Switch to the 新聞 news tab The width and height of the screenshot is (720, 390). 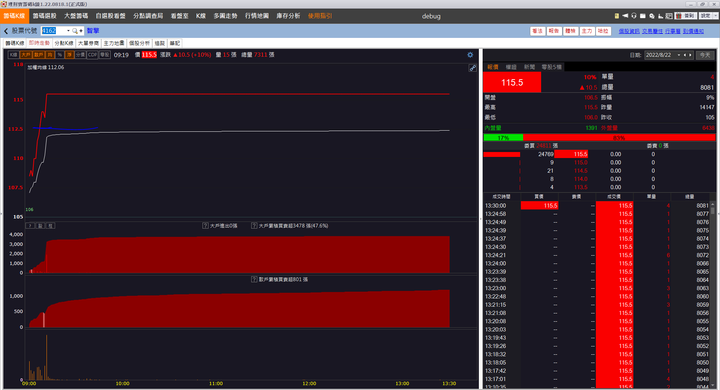[529, 67]
